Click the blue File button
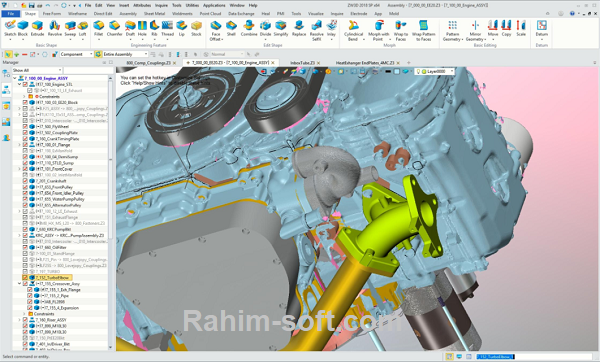This screenshot has width=600, height=362. coord(11,13)
